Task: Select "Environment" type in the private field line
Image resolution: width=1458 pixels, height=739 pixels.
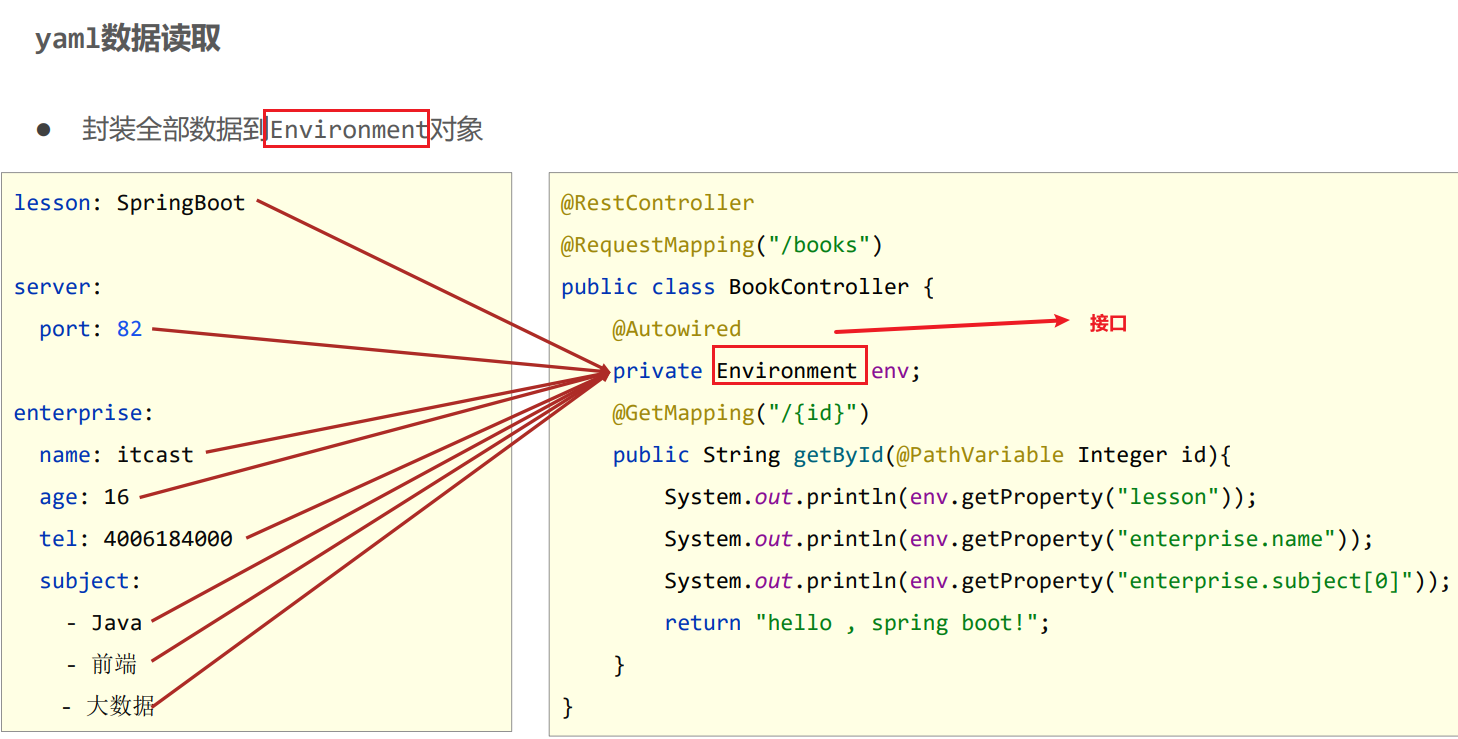Action: 787,371
